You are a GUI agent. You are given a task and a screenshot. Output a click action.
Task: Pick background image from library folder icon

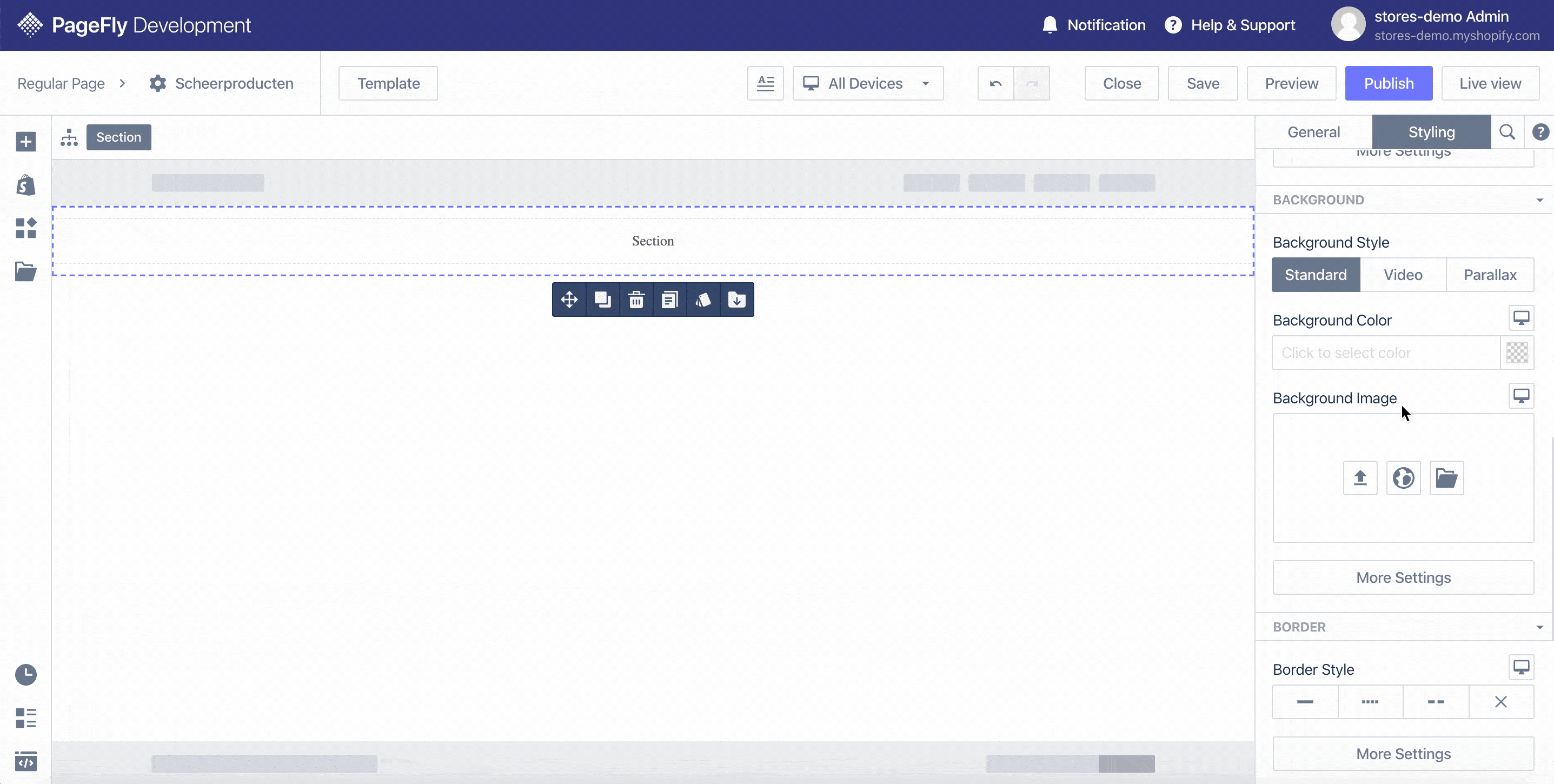tap(1446, 478)
